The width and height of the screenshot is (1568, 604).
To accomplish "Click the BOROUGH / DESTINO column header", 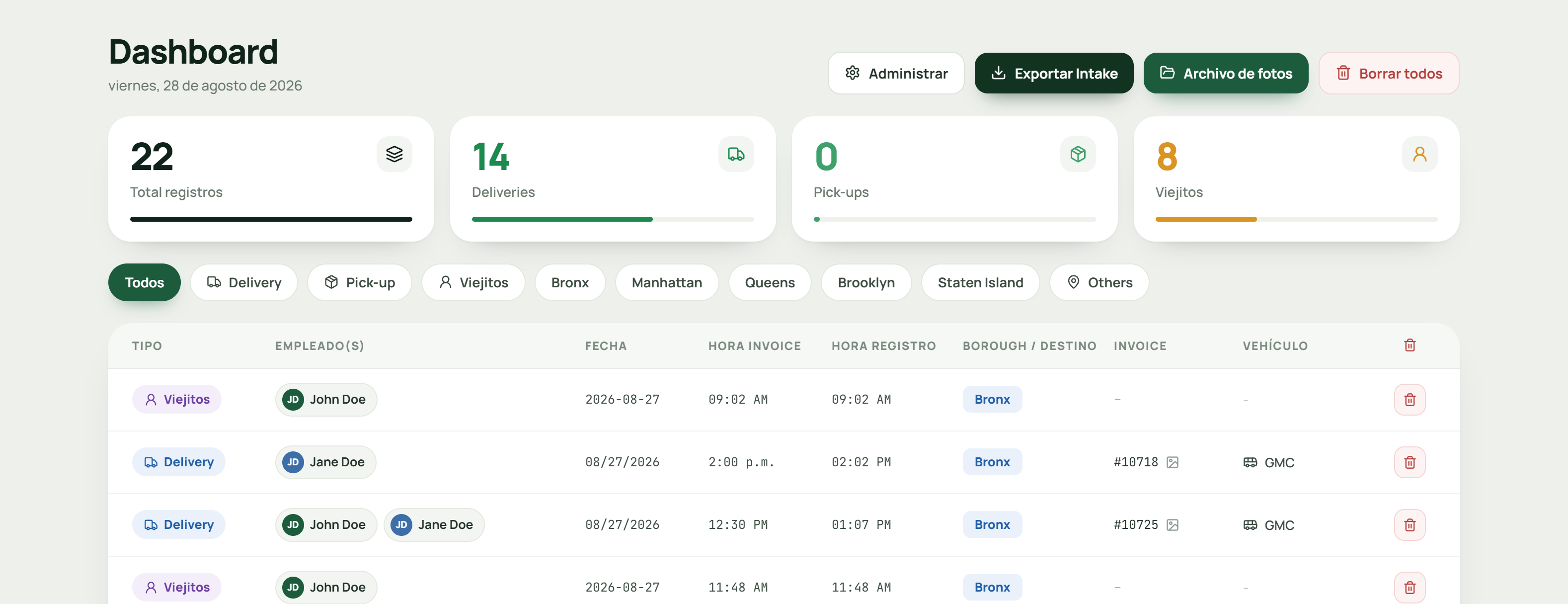I will (1029, 346).
